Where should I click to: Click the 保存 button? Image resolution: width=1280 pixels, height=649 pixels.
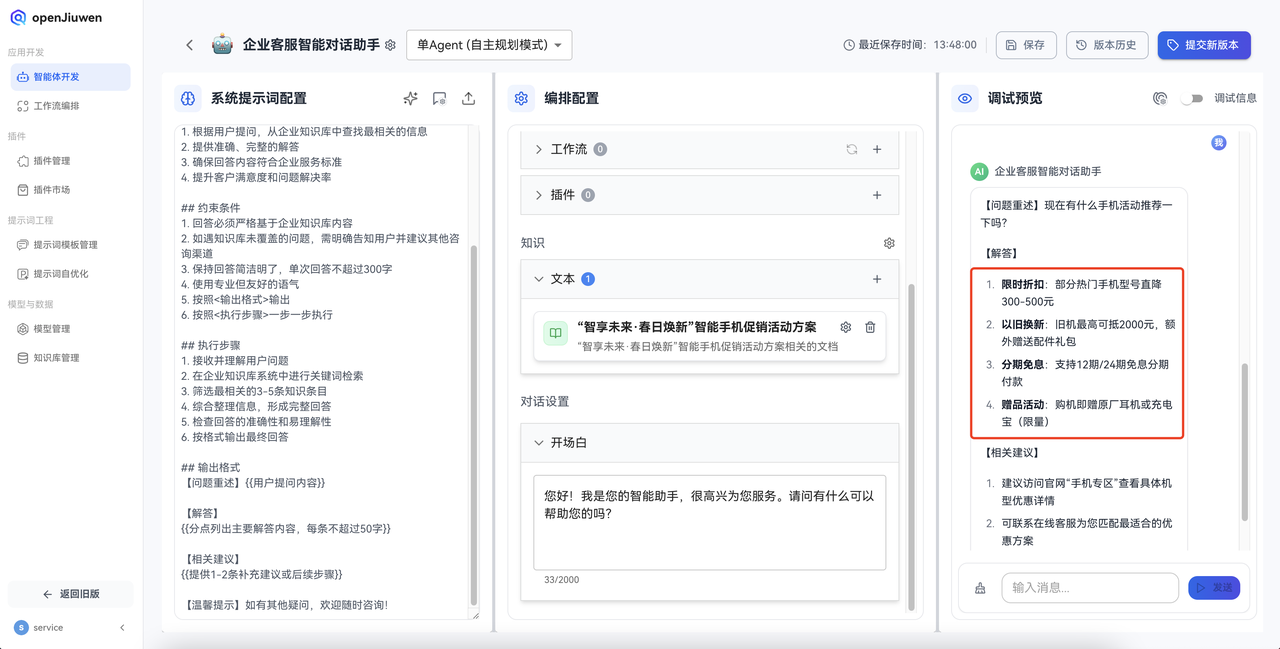point(1026,45)
